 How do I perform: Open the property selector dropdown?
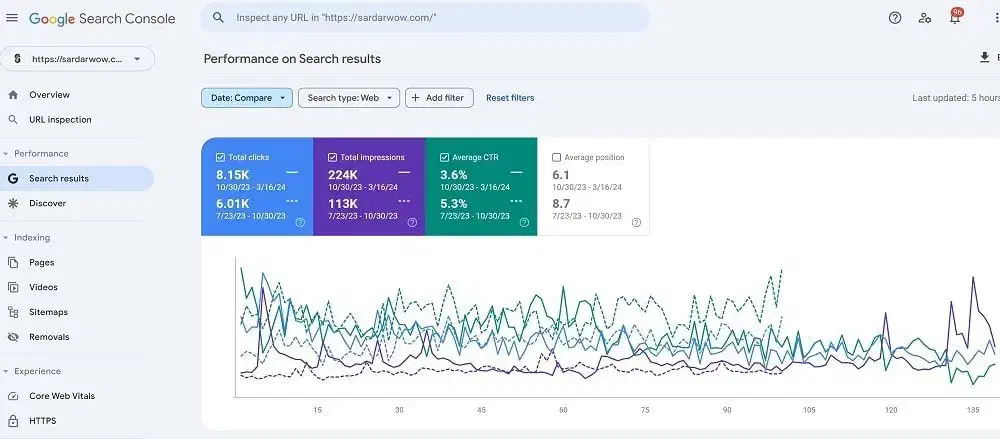point(78,59)
